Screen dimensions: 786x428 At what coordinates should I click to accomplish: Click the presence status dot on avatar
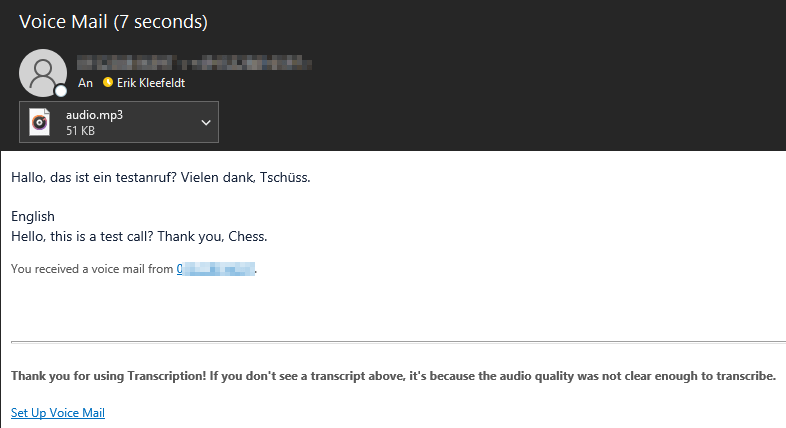coord(61,91)
